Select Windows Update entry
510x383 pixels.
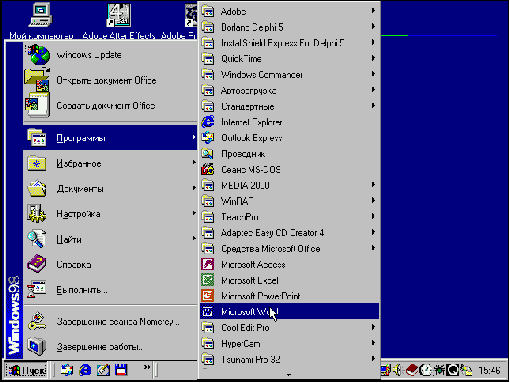point(111,55)
